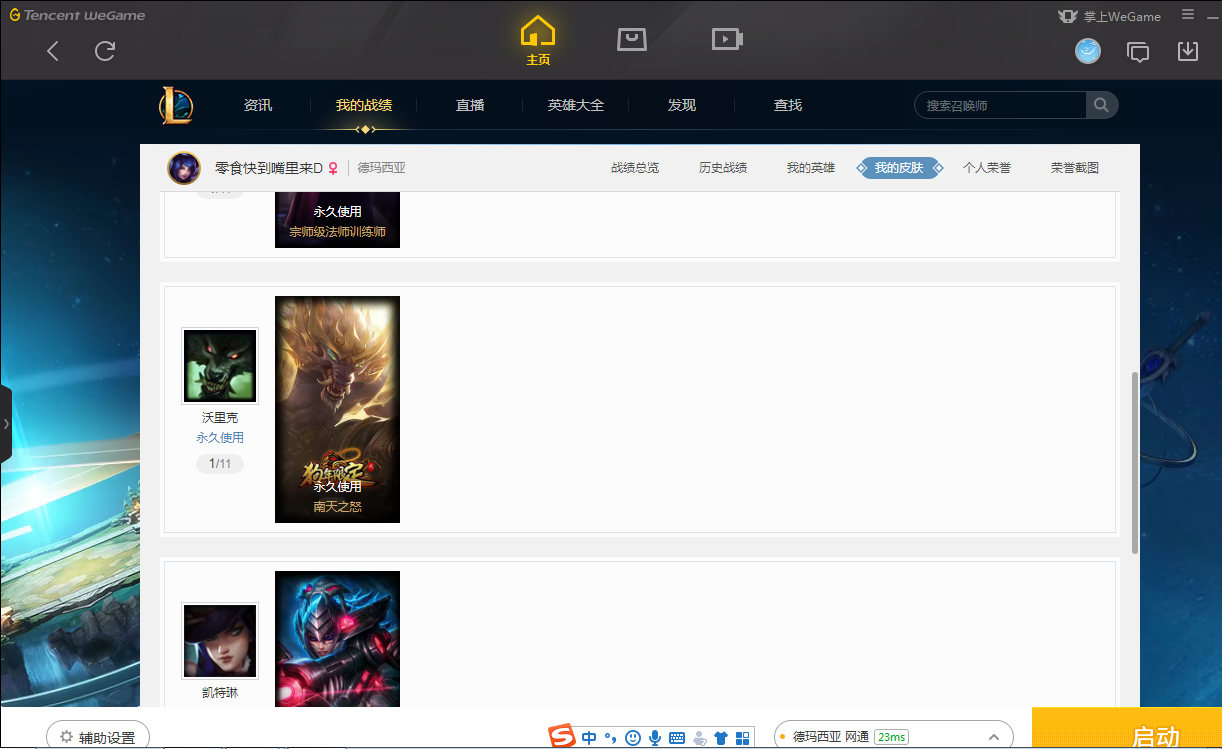Open the 个人荣誉 sub-tab
The height and width of the screenshot is (749, 1222).
[987, 168]
